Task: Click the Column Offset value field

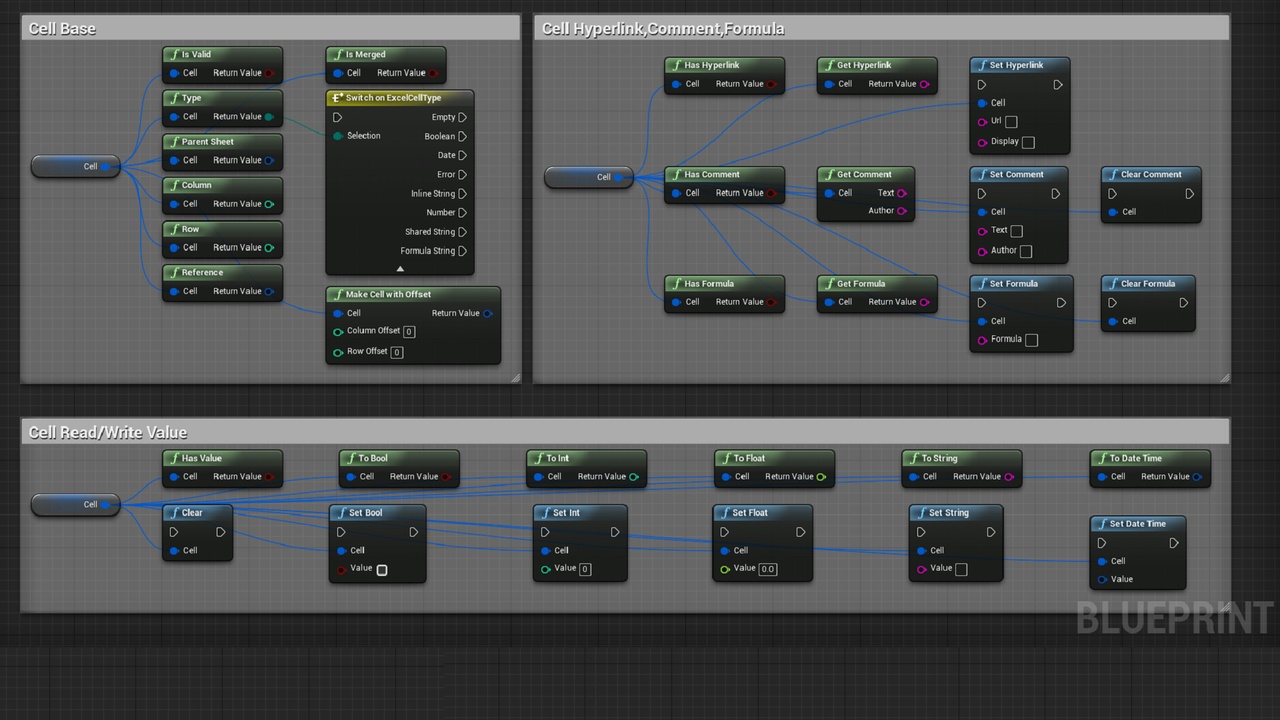Action: (x=409, y=331)
